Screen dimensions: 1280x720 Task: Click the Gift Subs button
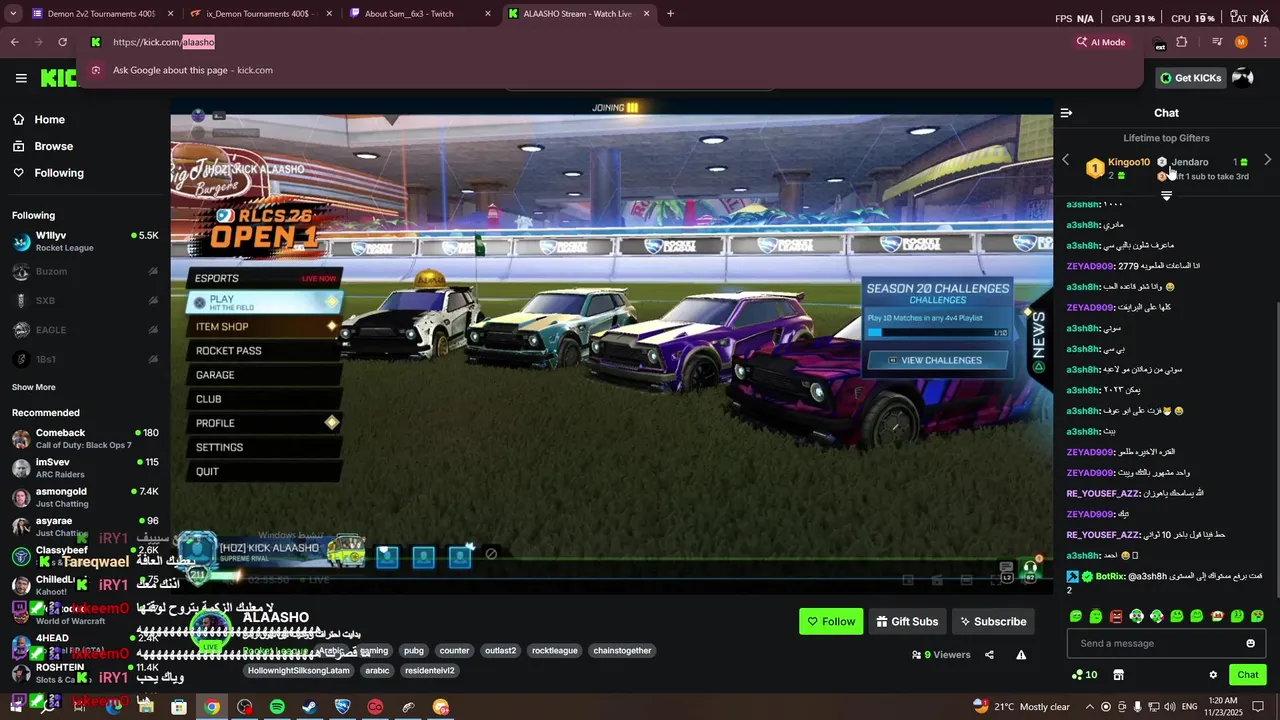pyautogui.click(x=907, y=621)
